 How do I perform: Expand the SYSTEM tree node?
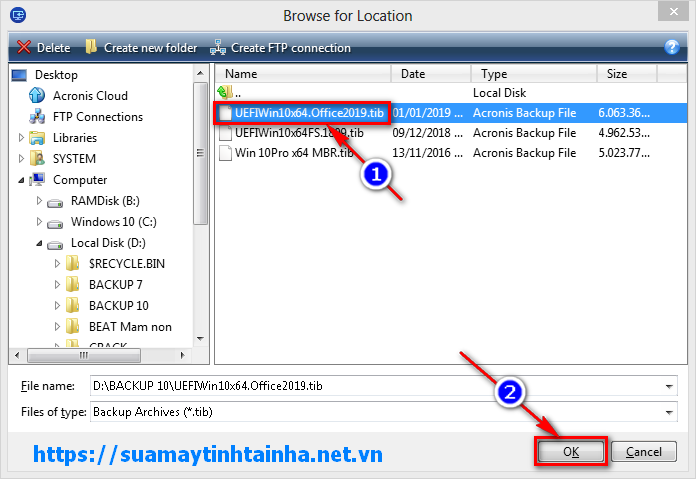point(21,158)
